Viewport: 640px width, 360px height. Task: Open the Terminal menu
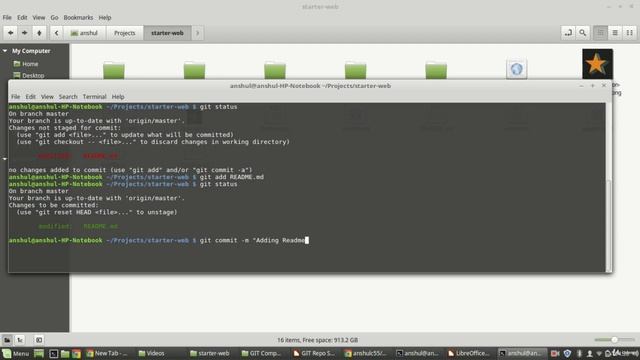pyautogui.click(x=94, y=97)
